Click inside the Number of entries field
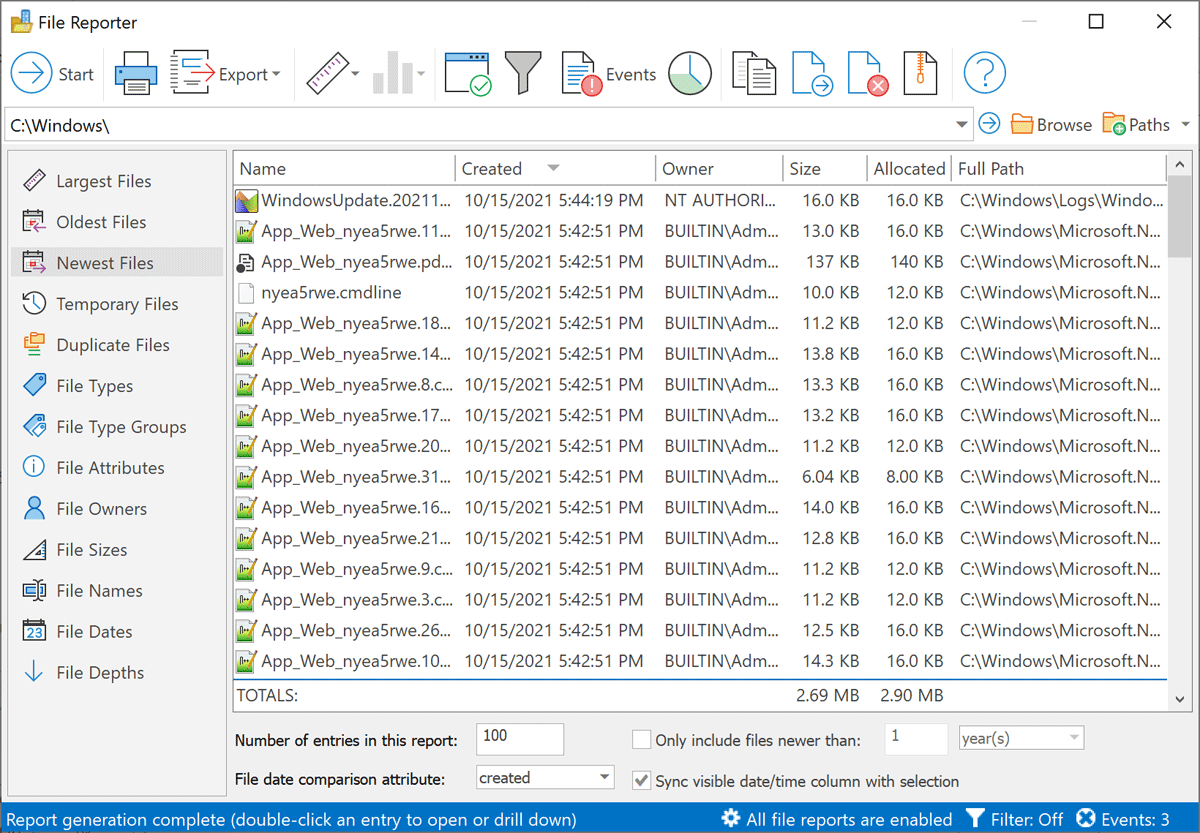The image size is (1200, 833). (x=519, y=739)
